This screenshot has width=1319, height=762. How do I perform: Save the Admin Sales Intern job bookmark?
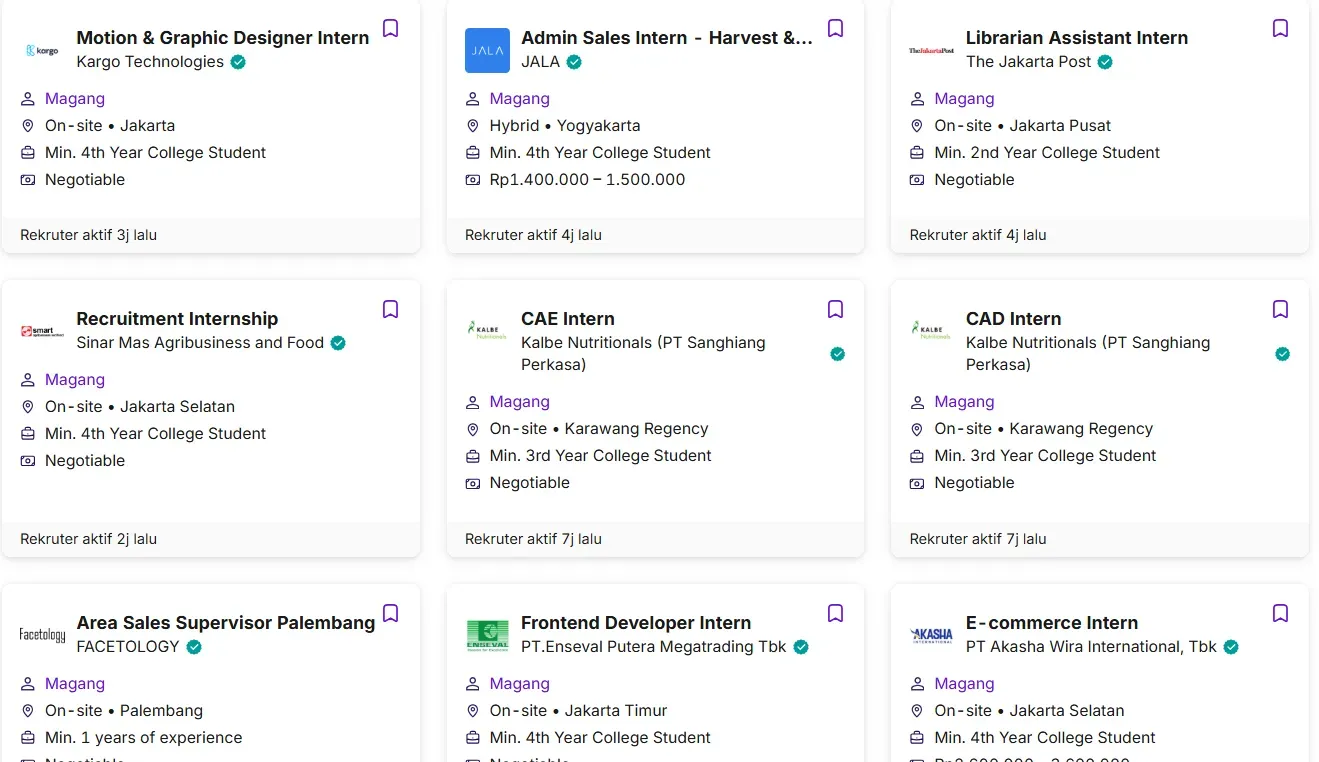click(835, 28)
